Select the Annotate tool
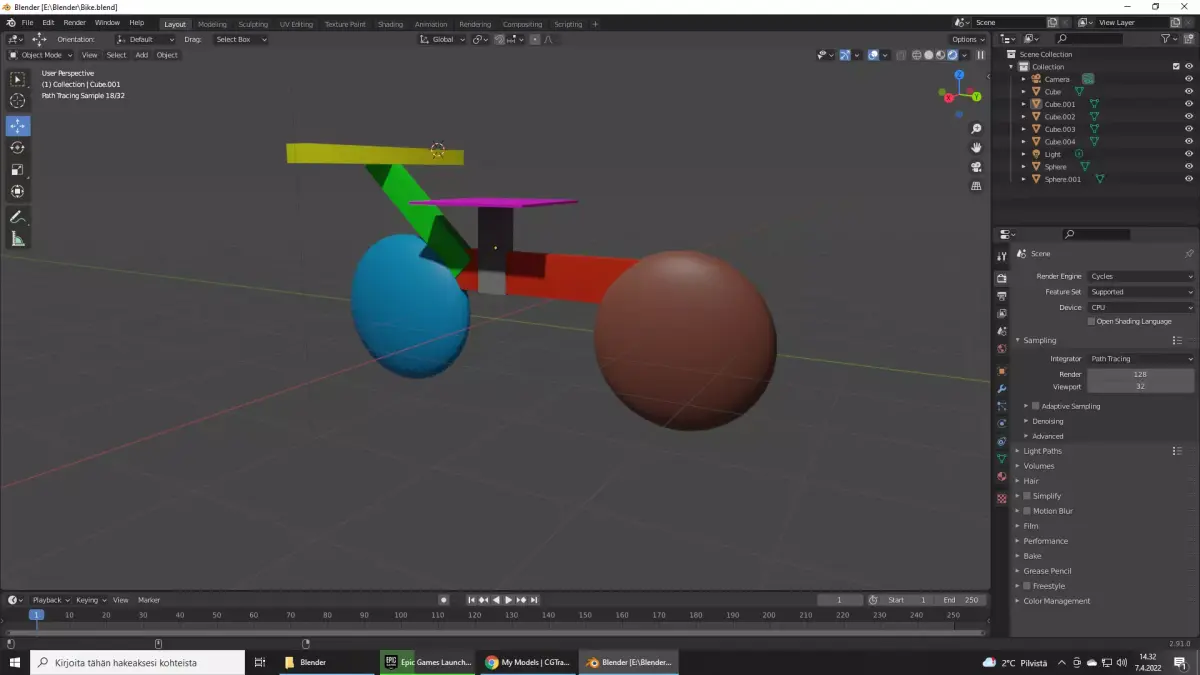Screen dimensions: 1200x675 tap(18, 217)
